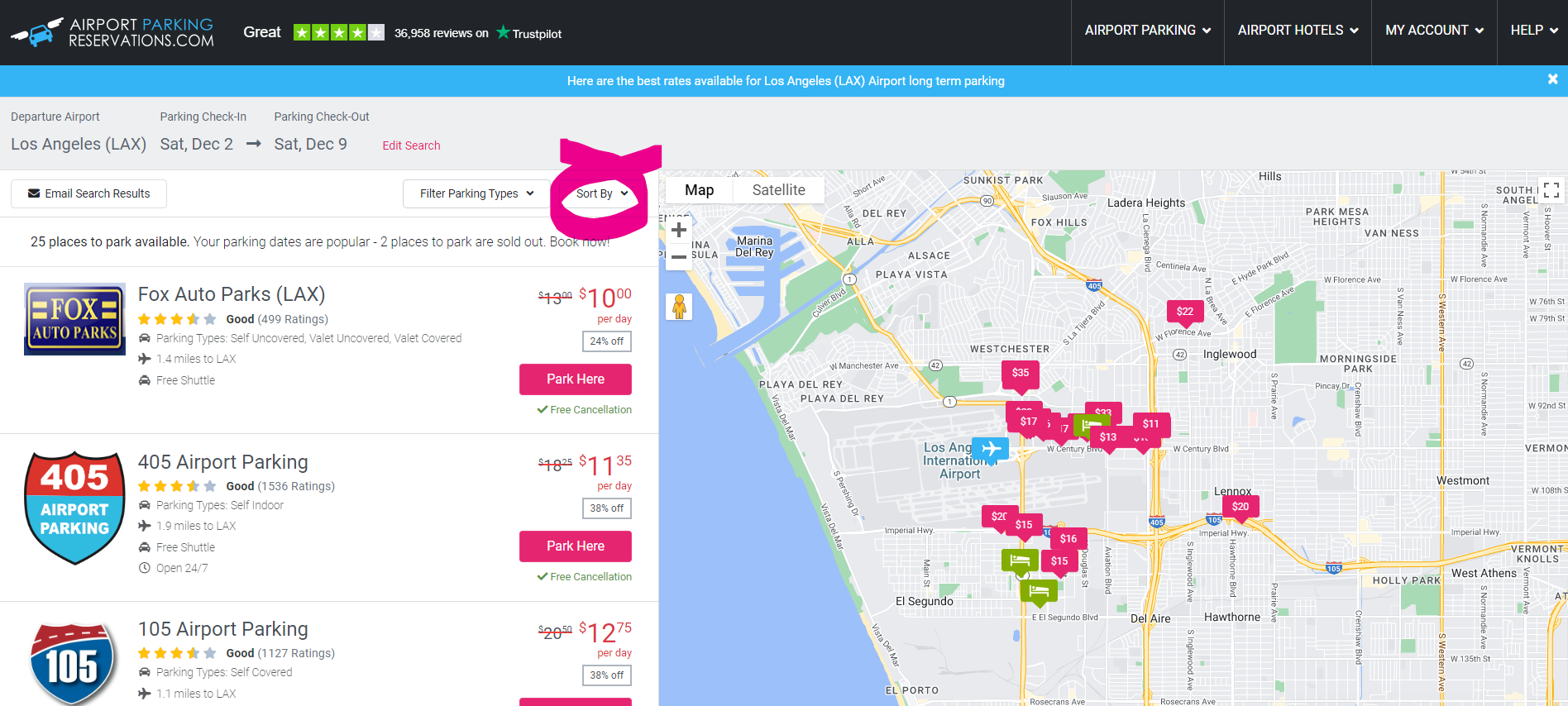1568x706 pixels.
Task: Click the Street View pegman icon
Action: tap(679, 307)
